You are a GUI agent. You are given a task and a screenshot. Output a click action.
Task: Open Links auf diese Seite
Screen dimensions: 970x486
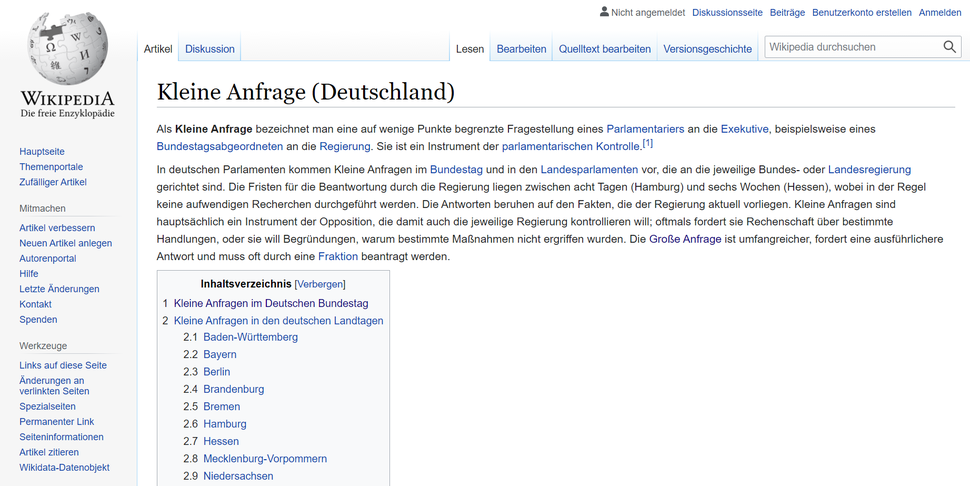(62, 365)
